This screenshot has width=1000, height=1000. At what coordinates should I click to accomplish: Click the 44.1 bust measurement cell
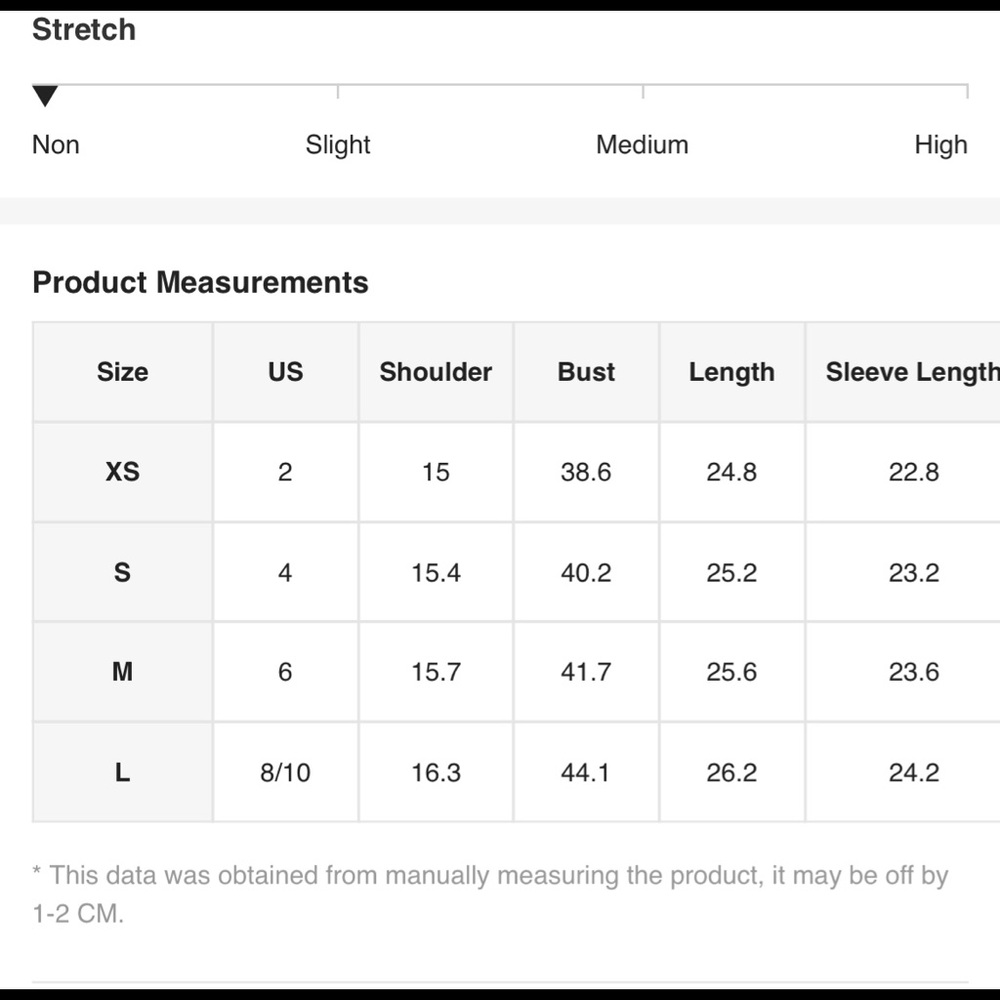tap(586, 772)
